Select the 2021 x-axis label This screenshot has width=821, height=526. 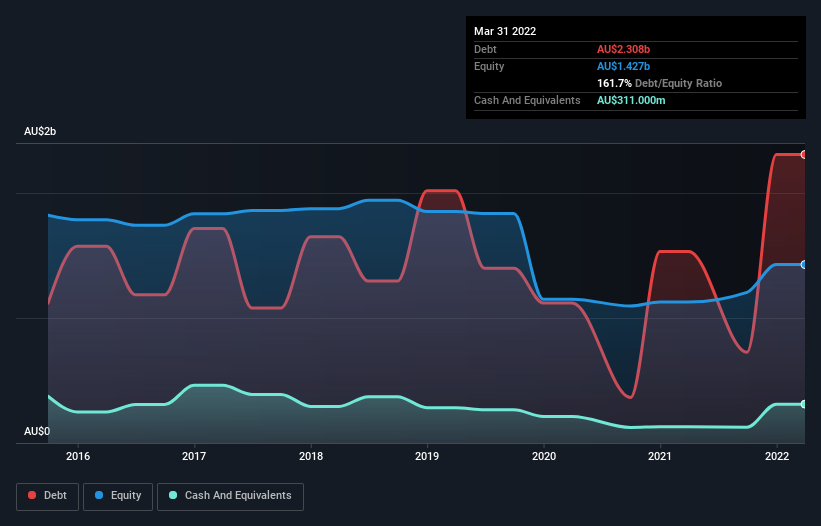[660, 456]
